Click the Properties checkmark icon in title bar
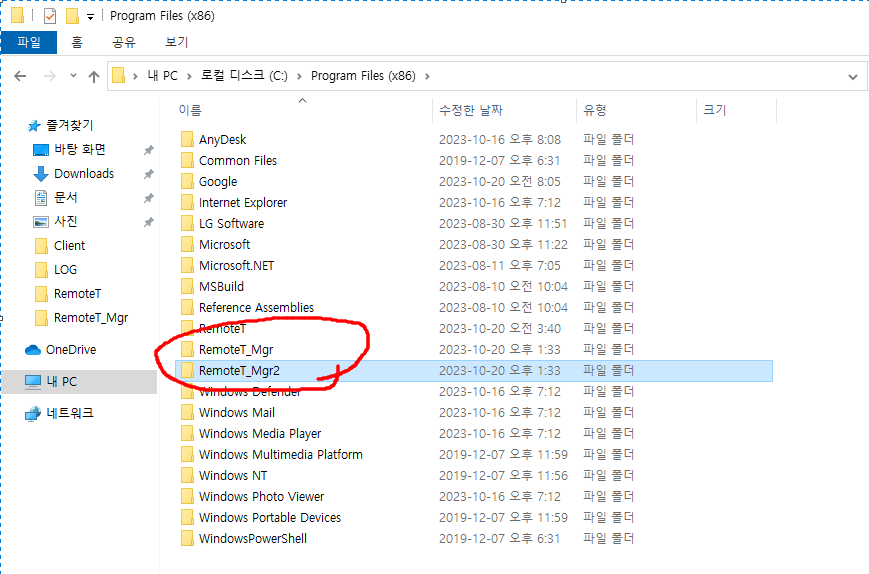Screen dimensions: 869x574 pyautogui.click(x=50, y=16)
